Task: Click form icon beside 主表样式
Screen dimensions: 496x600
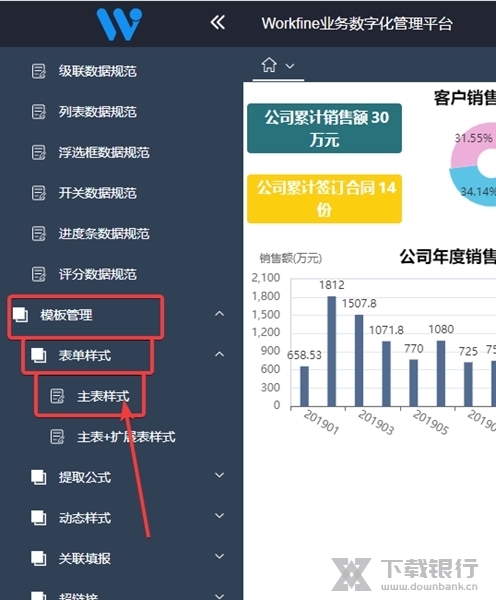Action: click(x=57, y=396)
